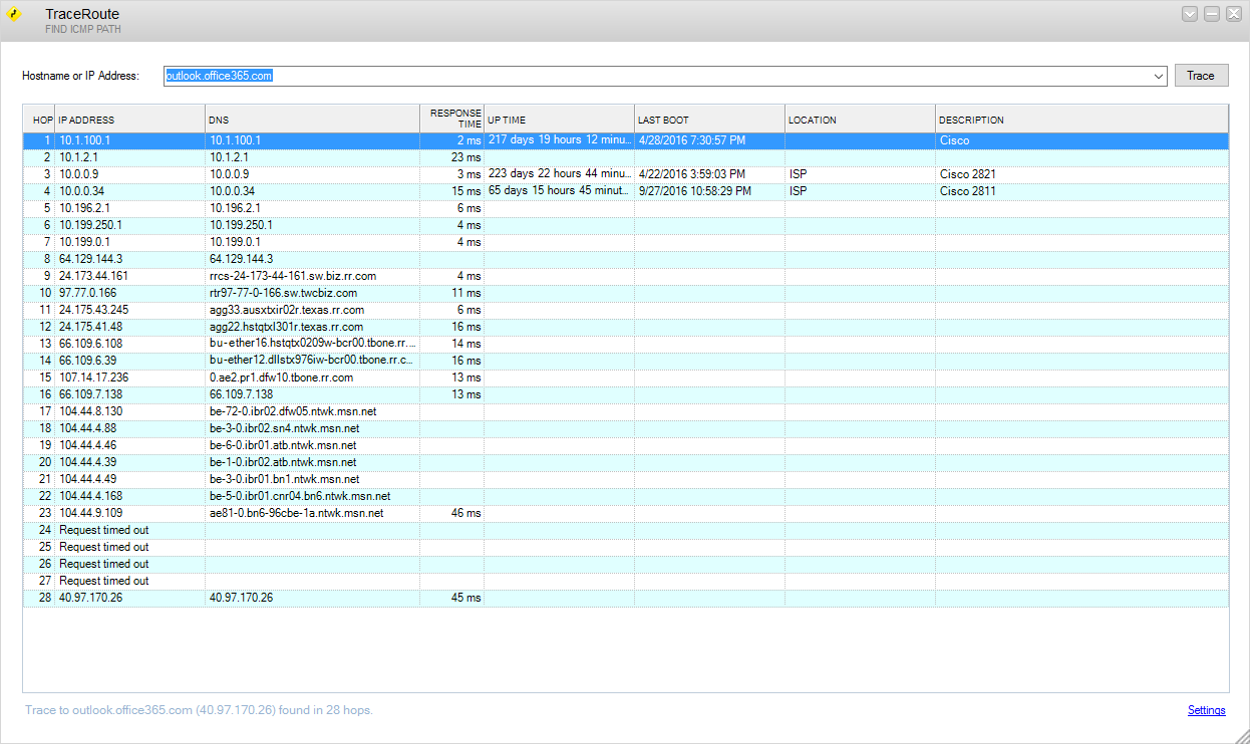Click the truncated UP TIME cell on hop 4
The height and width of the screenshot is (745, 1250).
click(x=555, y=190)
